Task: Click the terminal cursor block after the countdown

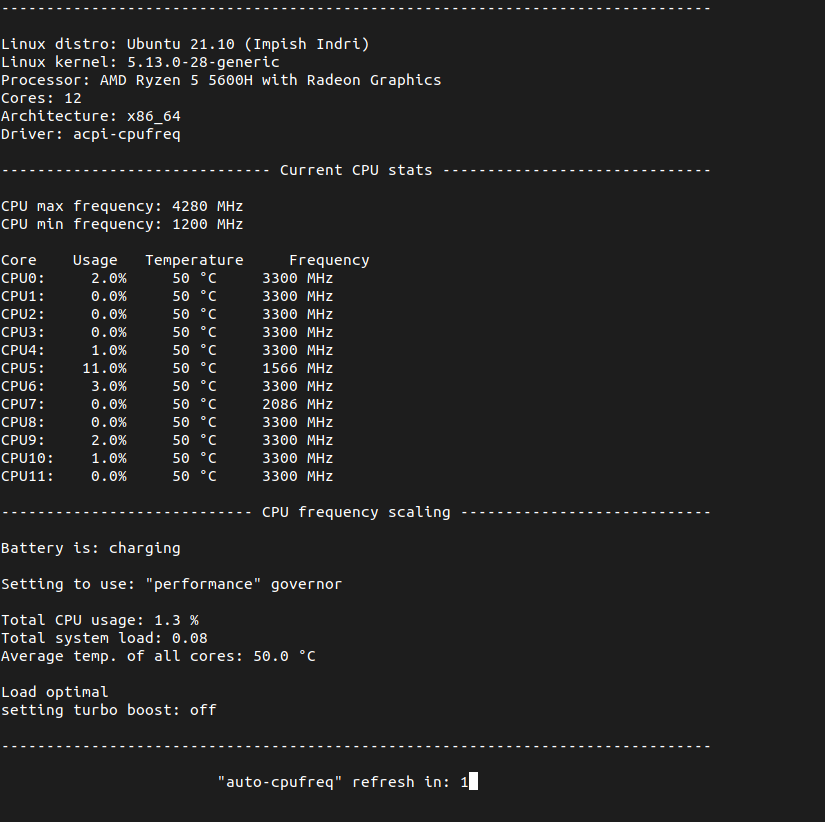Action: click(474, 781)
